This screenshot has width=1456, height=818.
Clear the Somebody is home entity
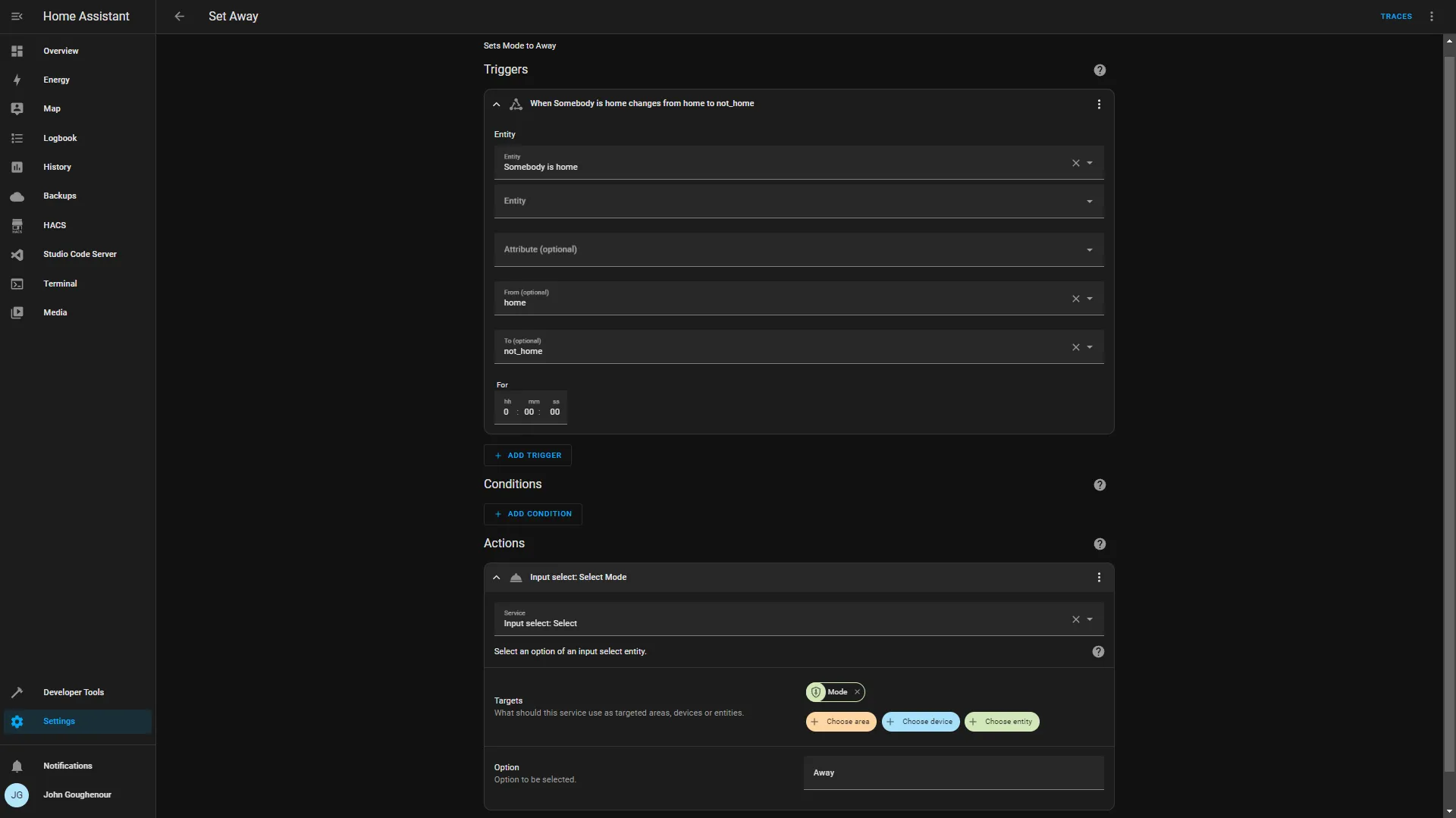pyautogui.click(x=1075, y=163)
